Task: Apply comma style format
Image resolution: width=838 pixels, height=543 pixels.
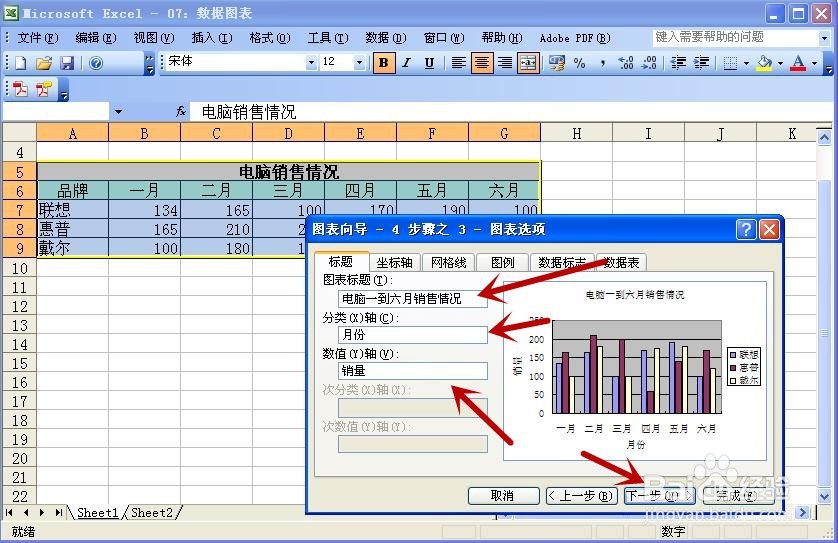Action: (x=602, y=63)
